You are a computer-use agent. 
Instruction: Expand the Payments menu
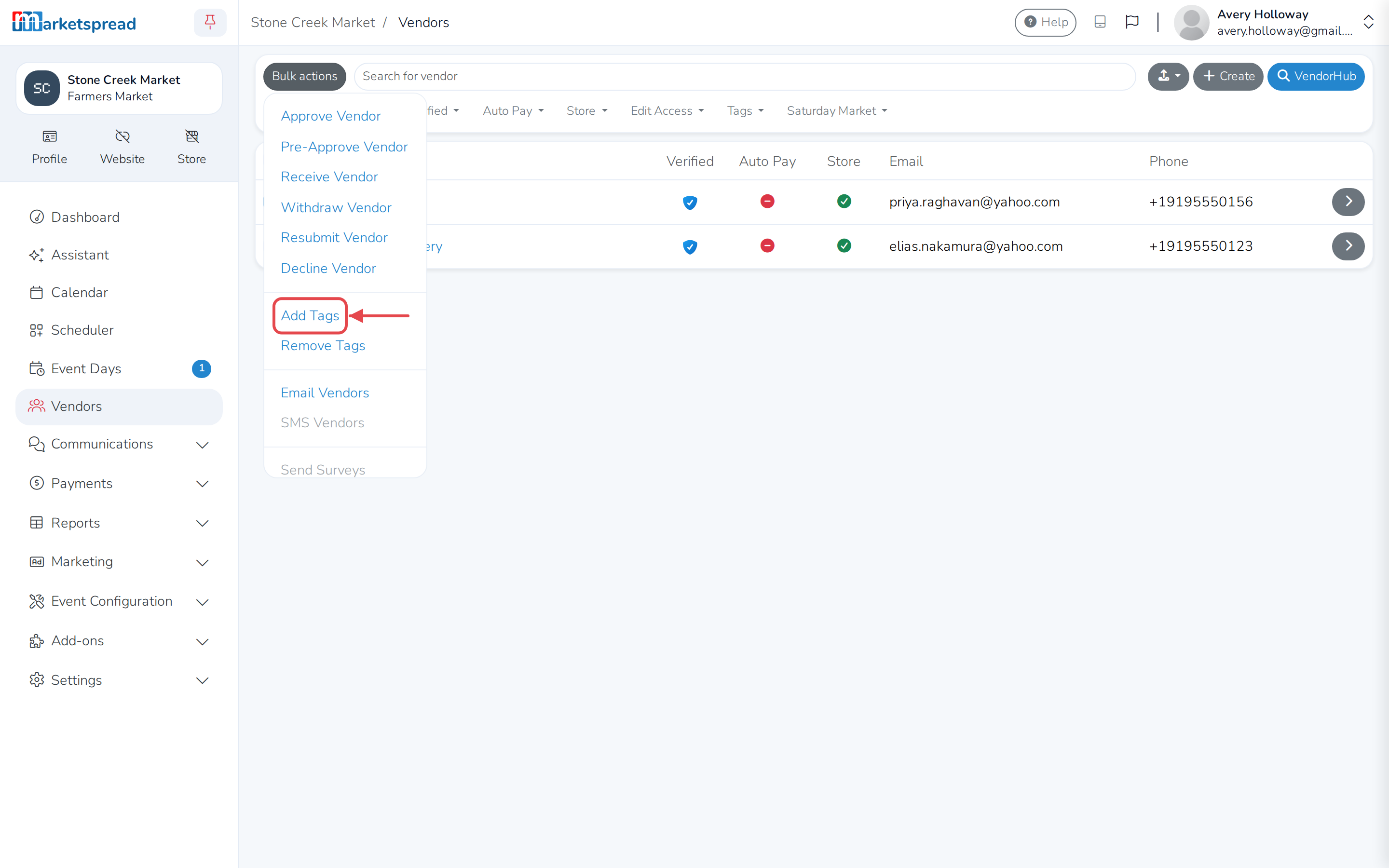coord(119,483)
